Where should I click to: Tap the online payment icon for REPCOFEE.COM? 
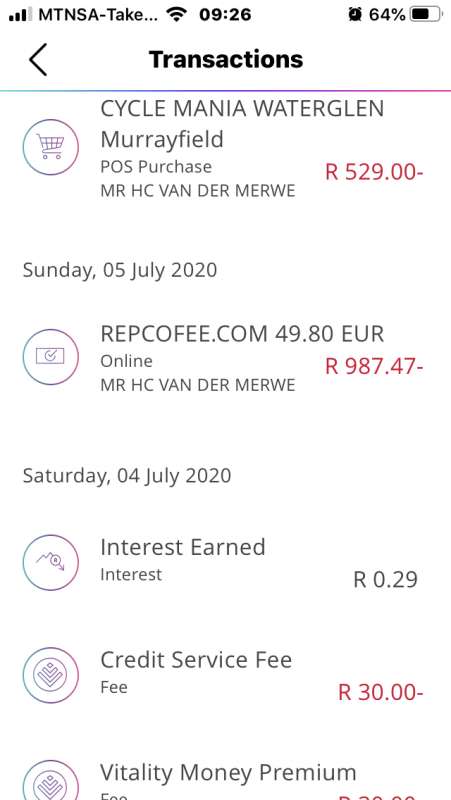(51, 357)
